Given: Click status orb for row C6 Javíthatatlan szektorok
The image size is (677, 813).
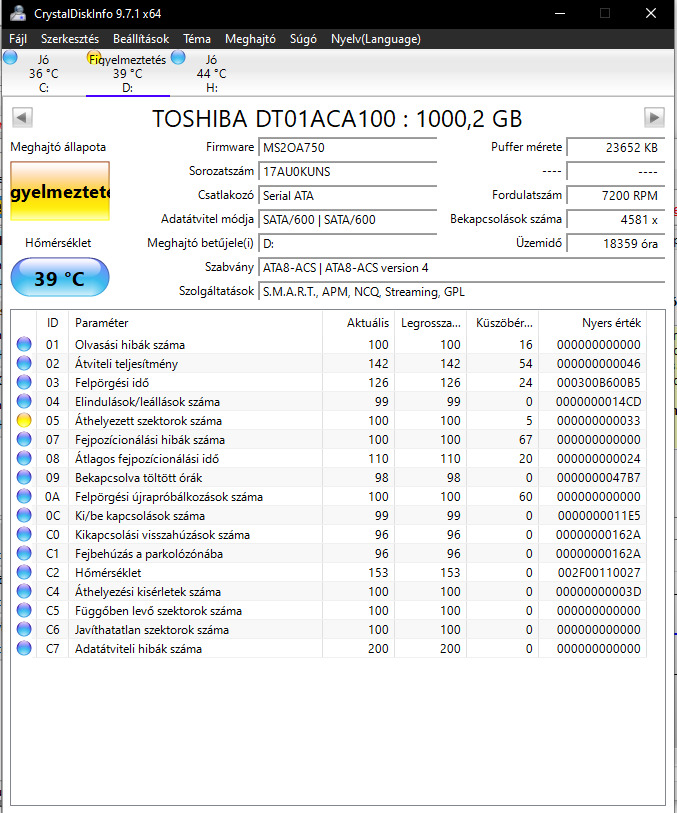Looking at the screenshot, I should pos(24,629).
